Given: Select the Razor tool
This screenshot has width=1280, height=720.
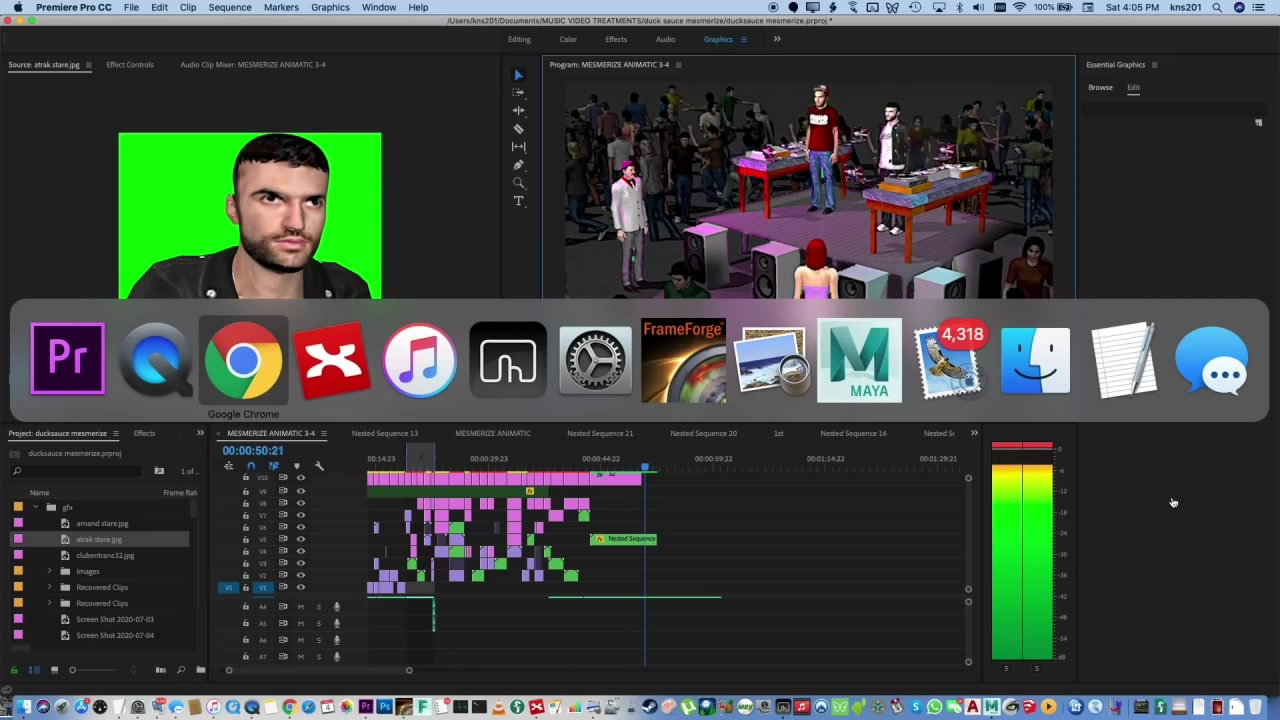Looking at the screenshot, I should (518, 129).
